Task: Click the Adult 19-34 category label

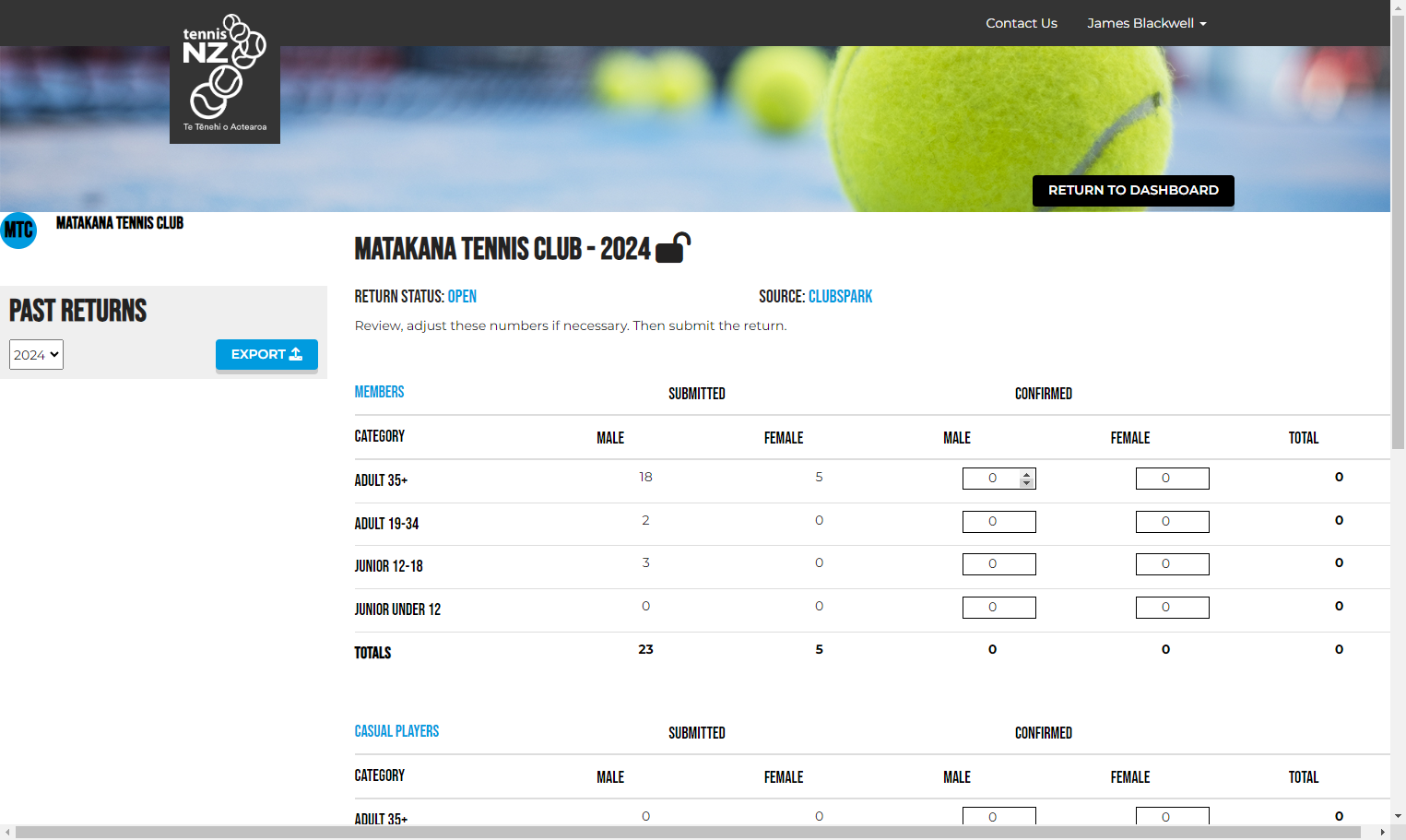Action: (x=386, y=524)
